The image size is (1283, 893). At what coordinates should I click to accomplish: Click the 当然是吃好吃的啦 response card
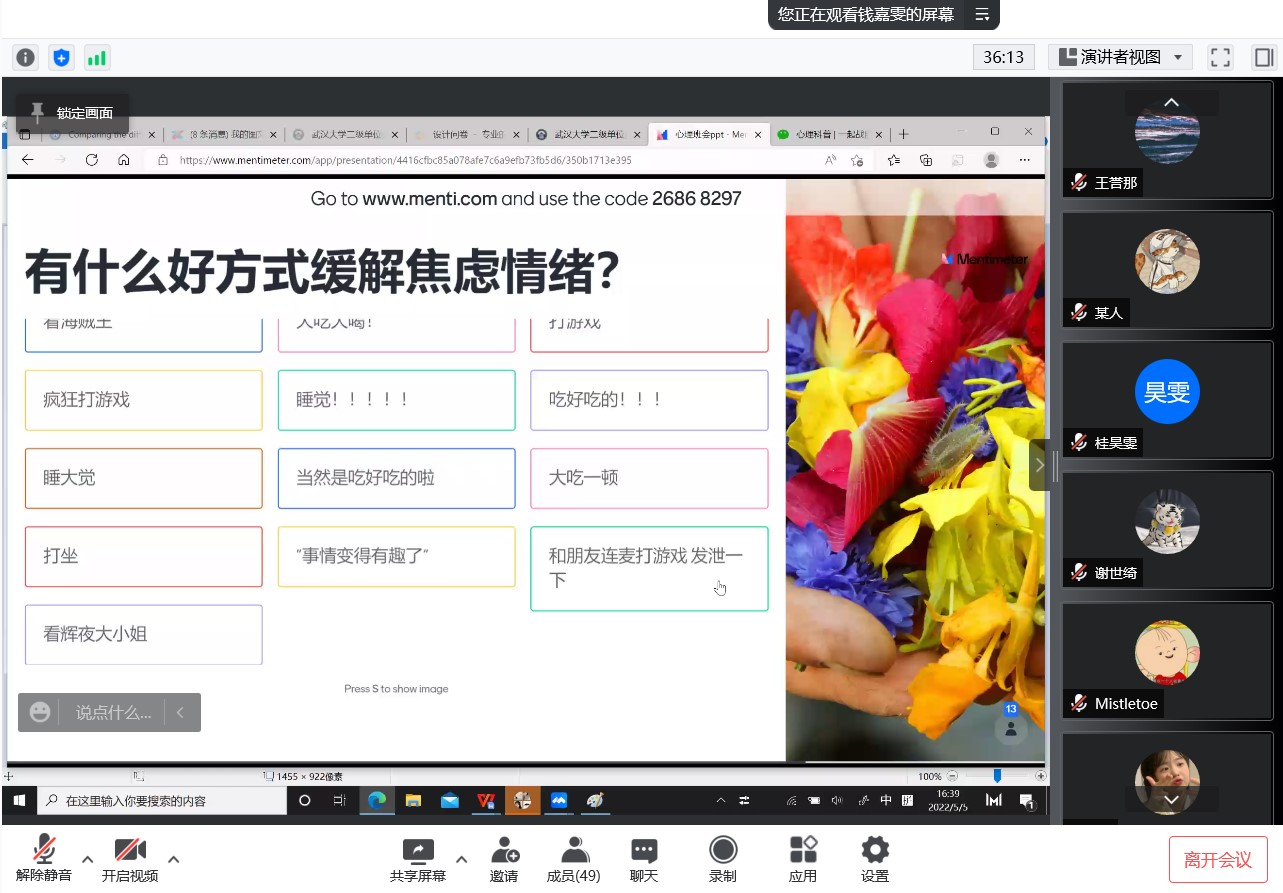[396, 478]
